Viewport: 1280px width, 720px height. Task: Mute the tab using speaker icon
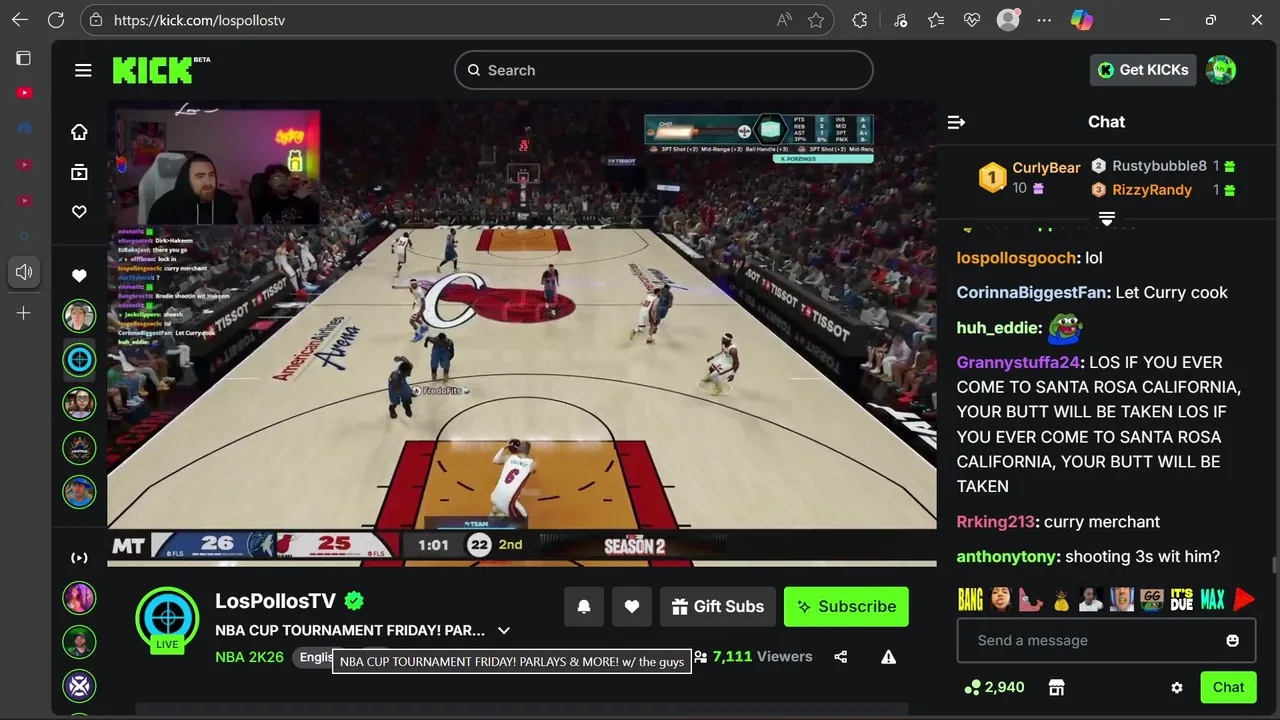[24, 272]
